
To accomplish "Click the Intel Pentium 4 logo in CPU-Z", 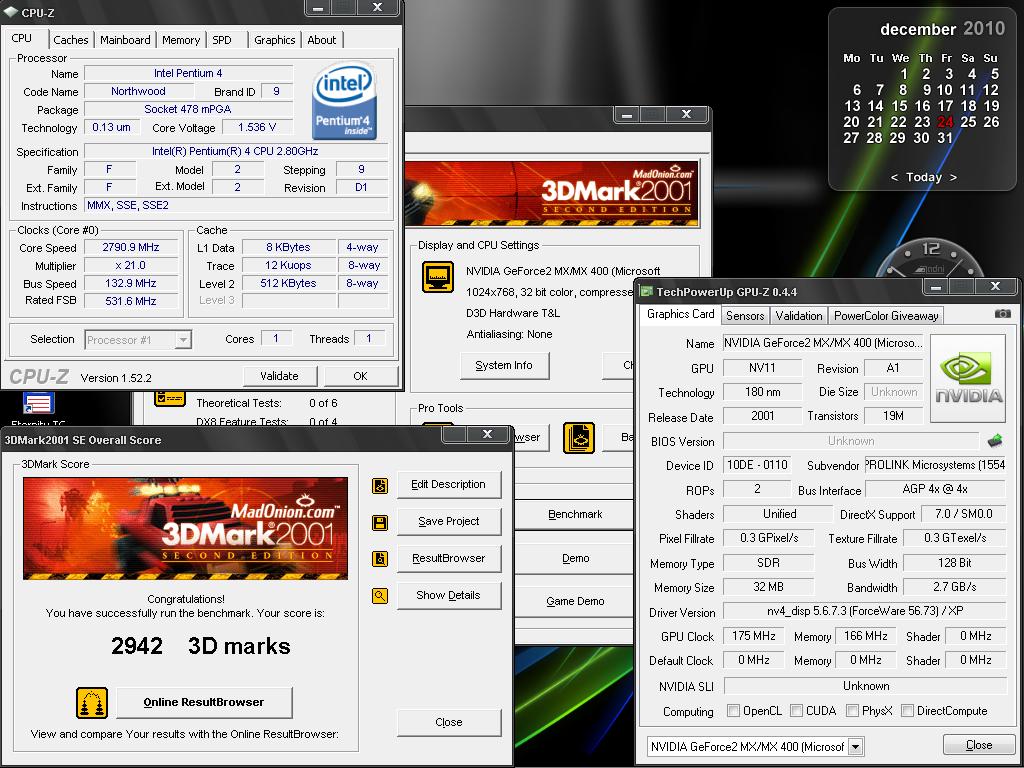I will coord(344,100).
